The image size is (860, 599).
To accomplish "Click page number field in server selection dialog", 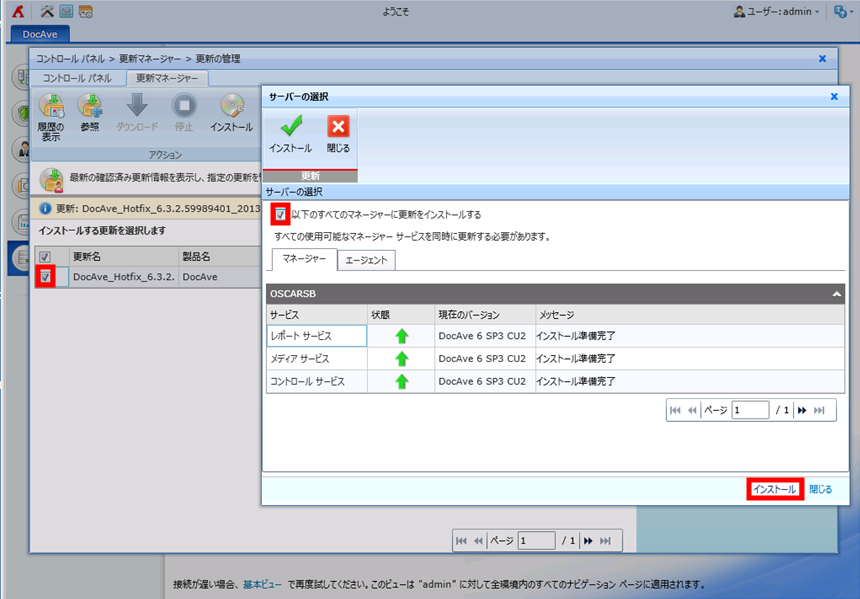I will (750, 410).
